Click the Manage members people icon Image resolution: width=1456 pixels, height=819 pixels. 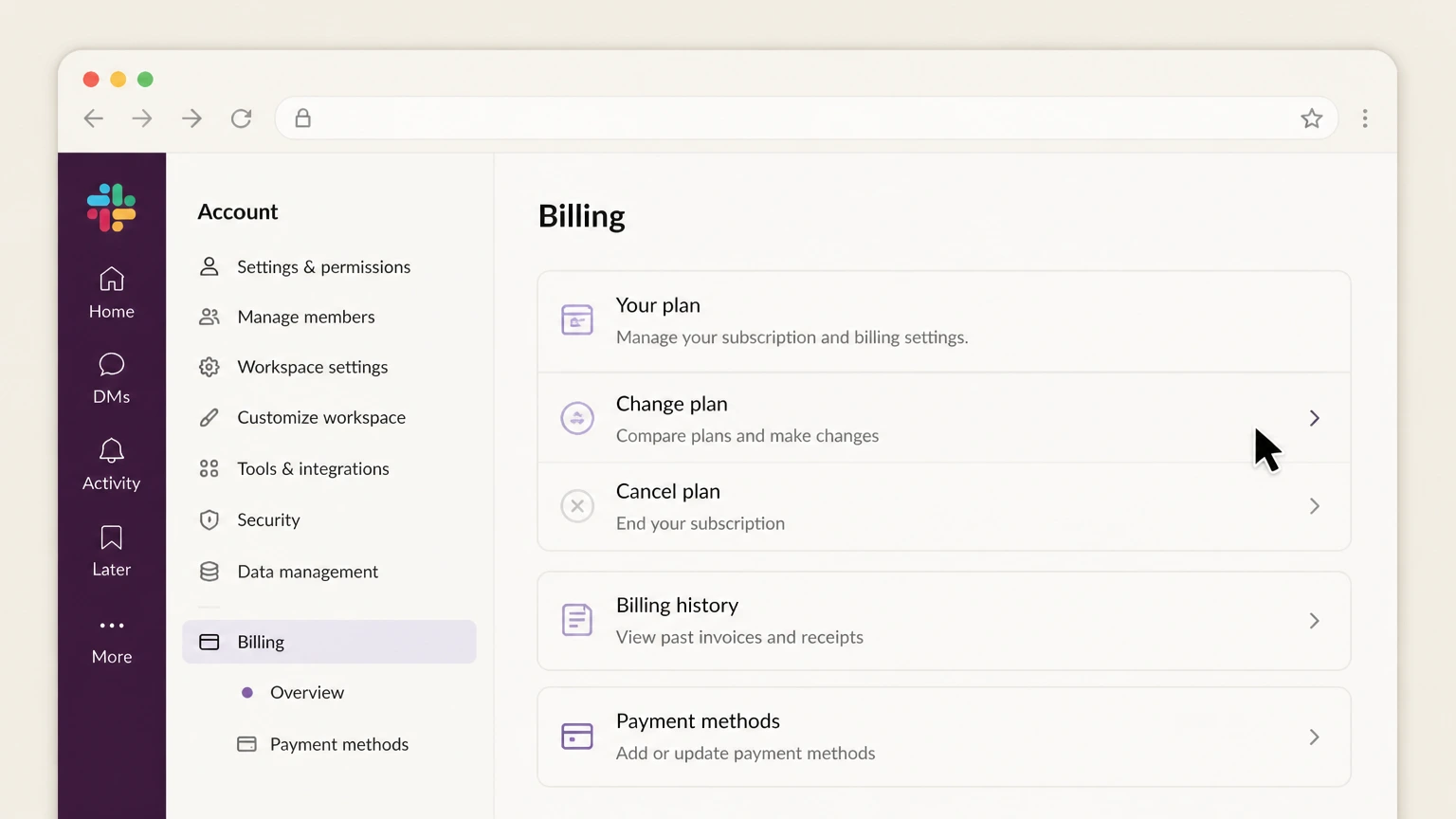click(209, 317)
